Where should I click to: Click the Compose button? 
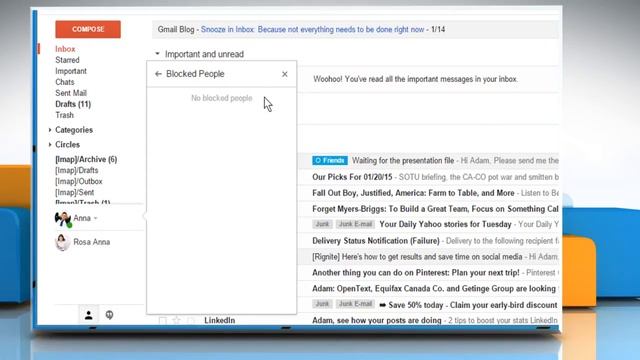click(88, 29)
